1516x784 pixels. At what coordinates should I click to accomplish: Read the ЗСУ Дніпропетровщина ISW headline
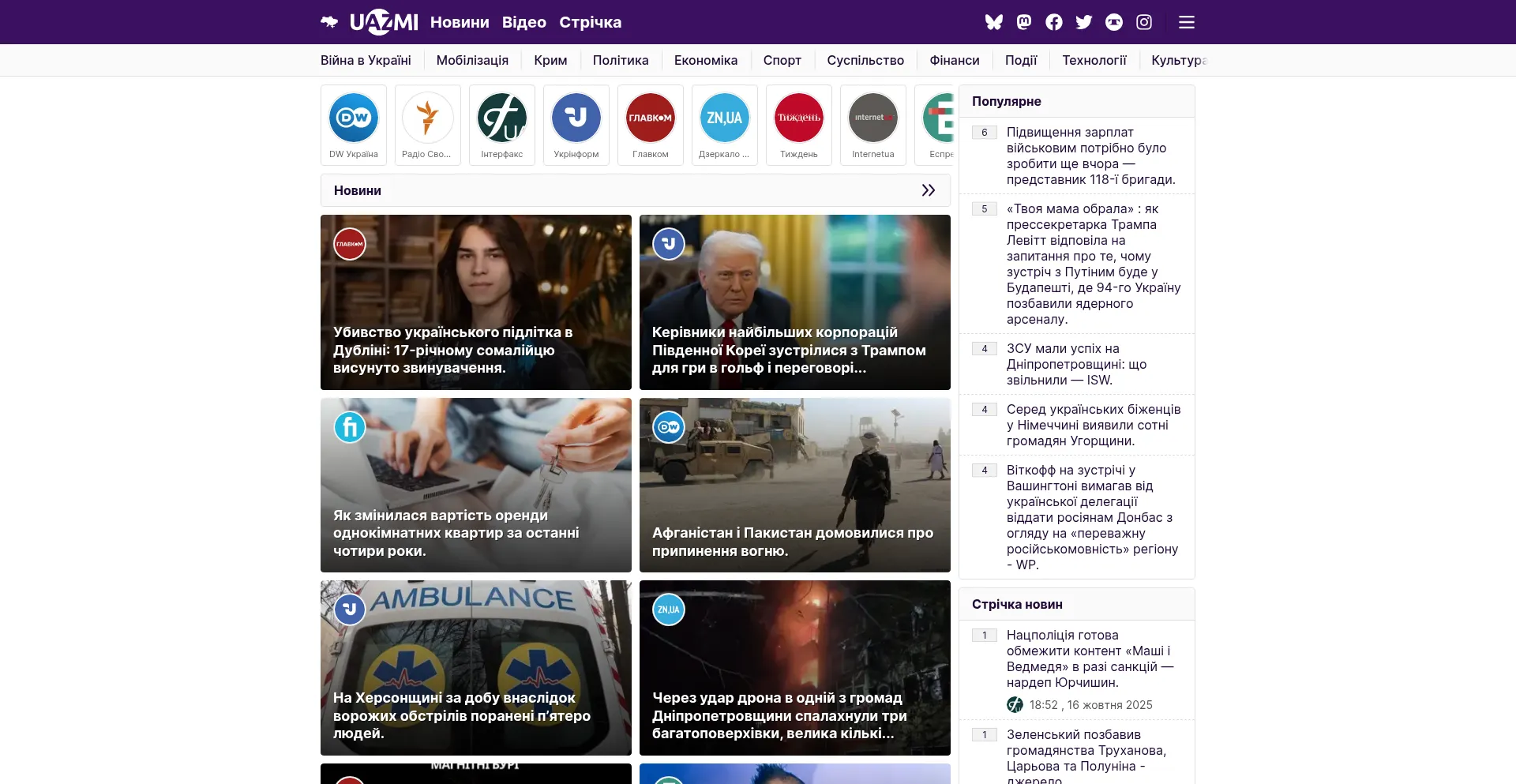pos(1075,364)
